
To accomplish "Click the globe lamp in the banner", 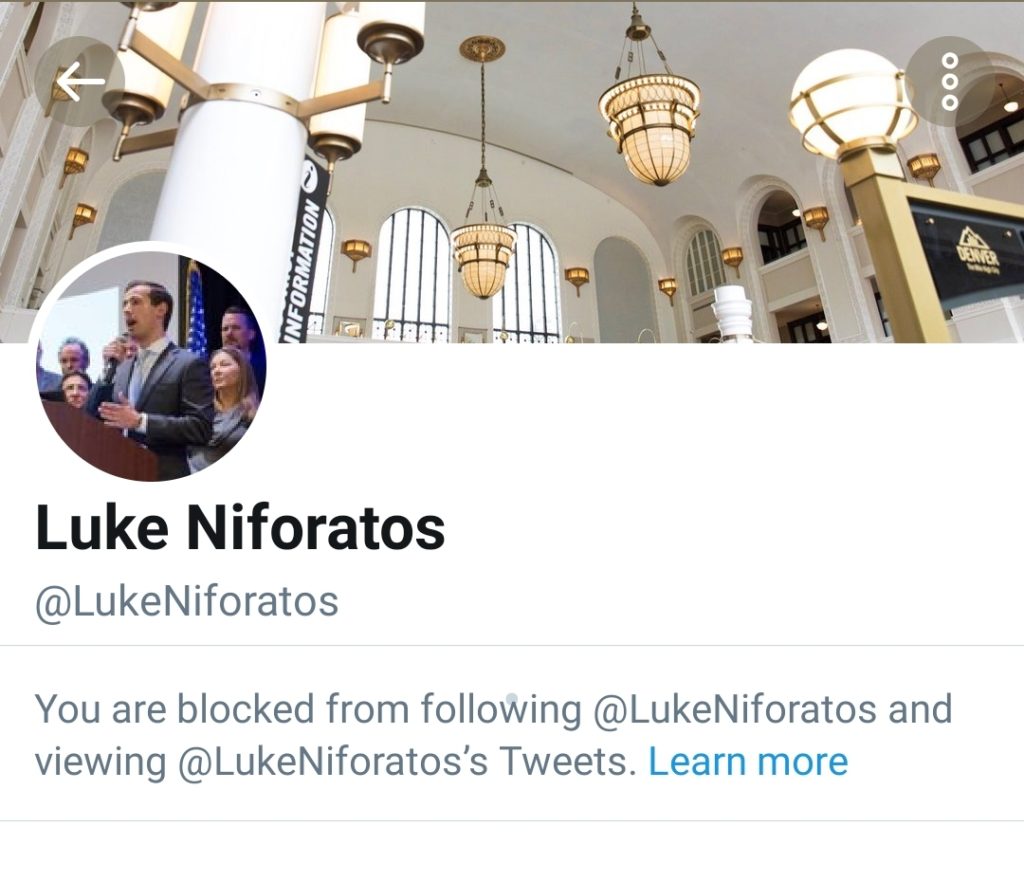I will pos(853,103).
